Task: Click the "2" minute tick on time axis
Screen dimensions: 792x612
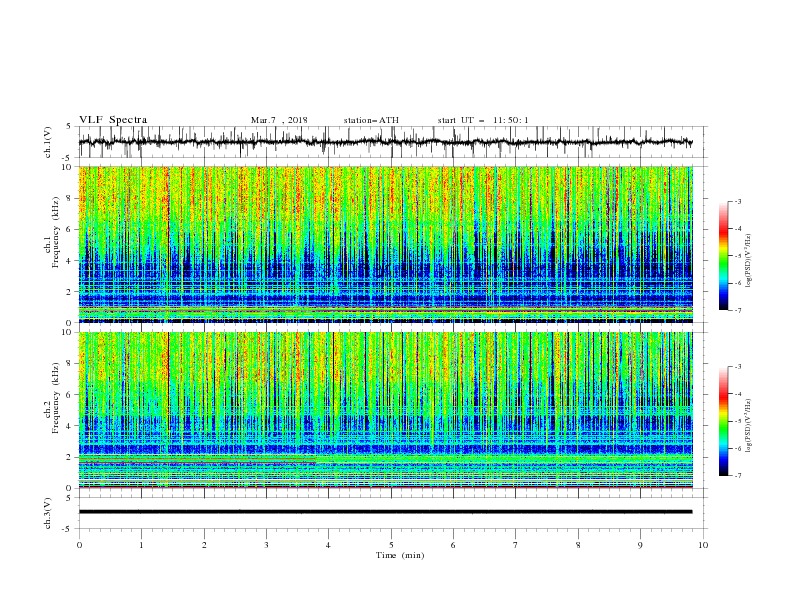Action: click(204, 545)
